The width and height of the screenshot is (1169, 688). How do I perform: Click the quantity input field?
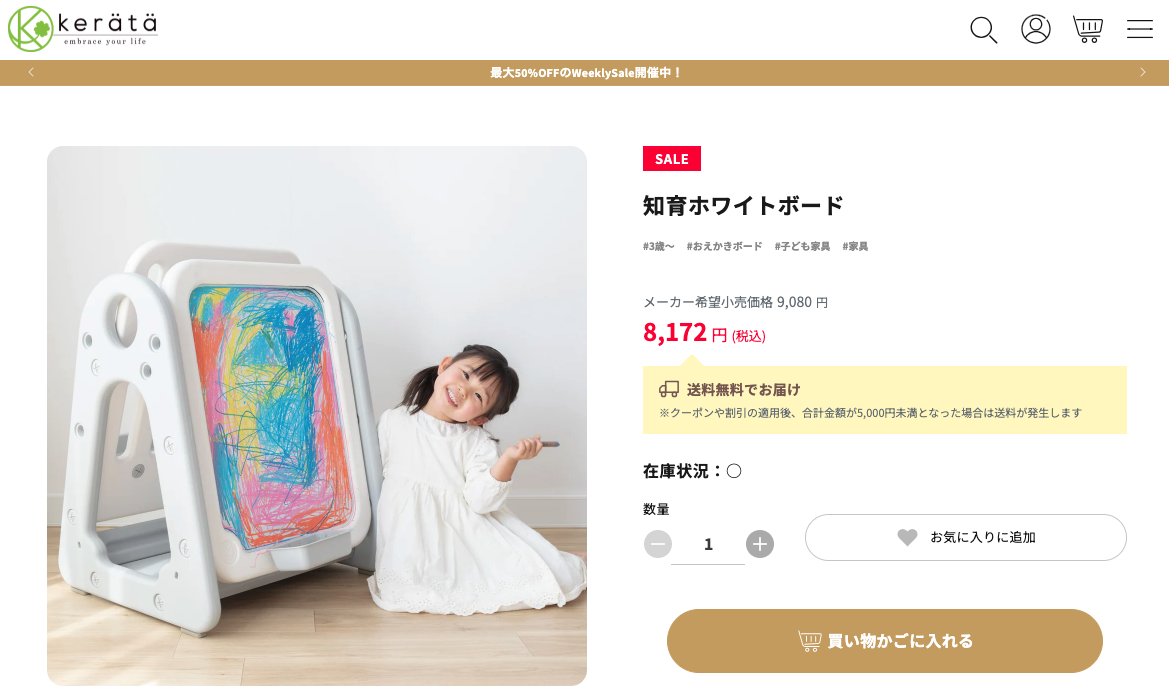coord(708,545)
